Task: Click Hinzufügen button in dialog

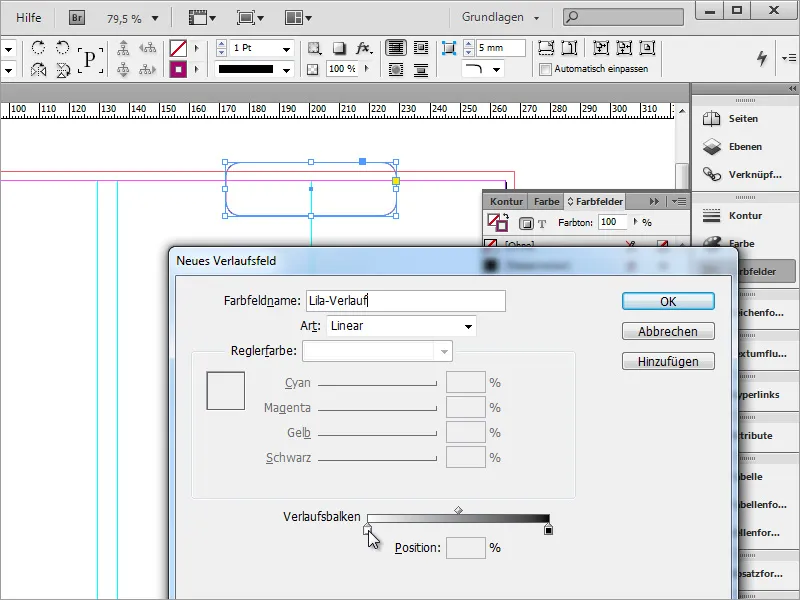Action: coord(668,362)
